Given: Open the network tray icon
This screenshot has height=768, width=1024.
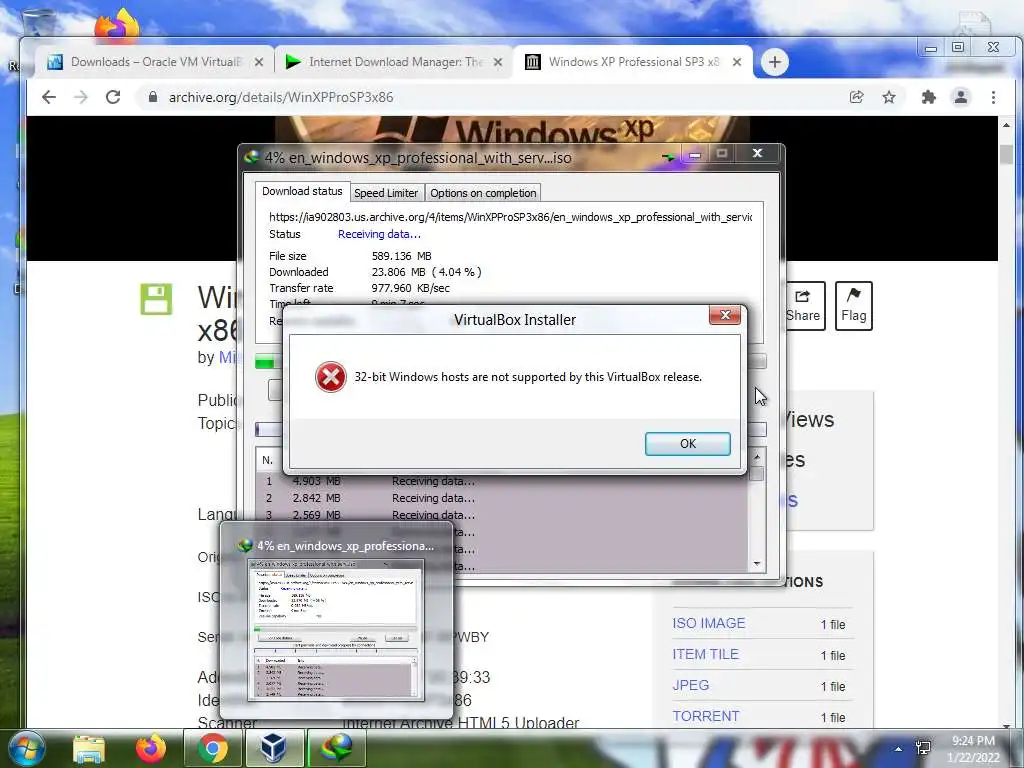Looking at the screenshot, I should (923, 748).
